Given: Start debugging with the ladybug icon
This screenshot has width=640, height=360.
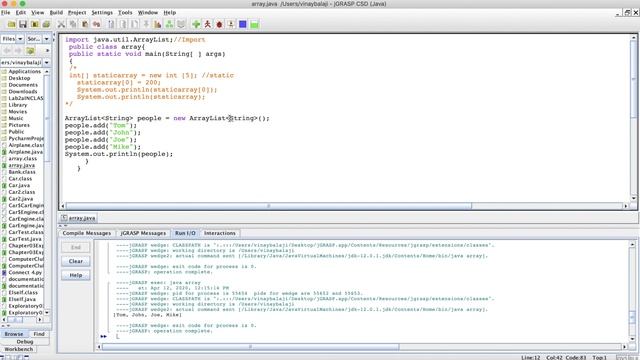Looking at the screenshot, I should [x=219, y=24].
